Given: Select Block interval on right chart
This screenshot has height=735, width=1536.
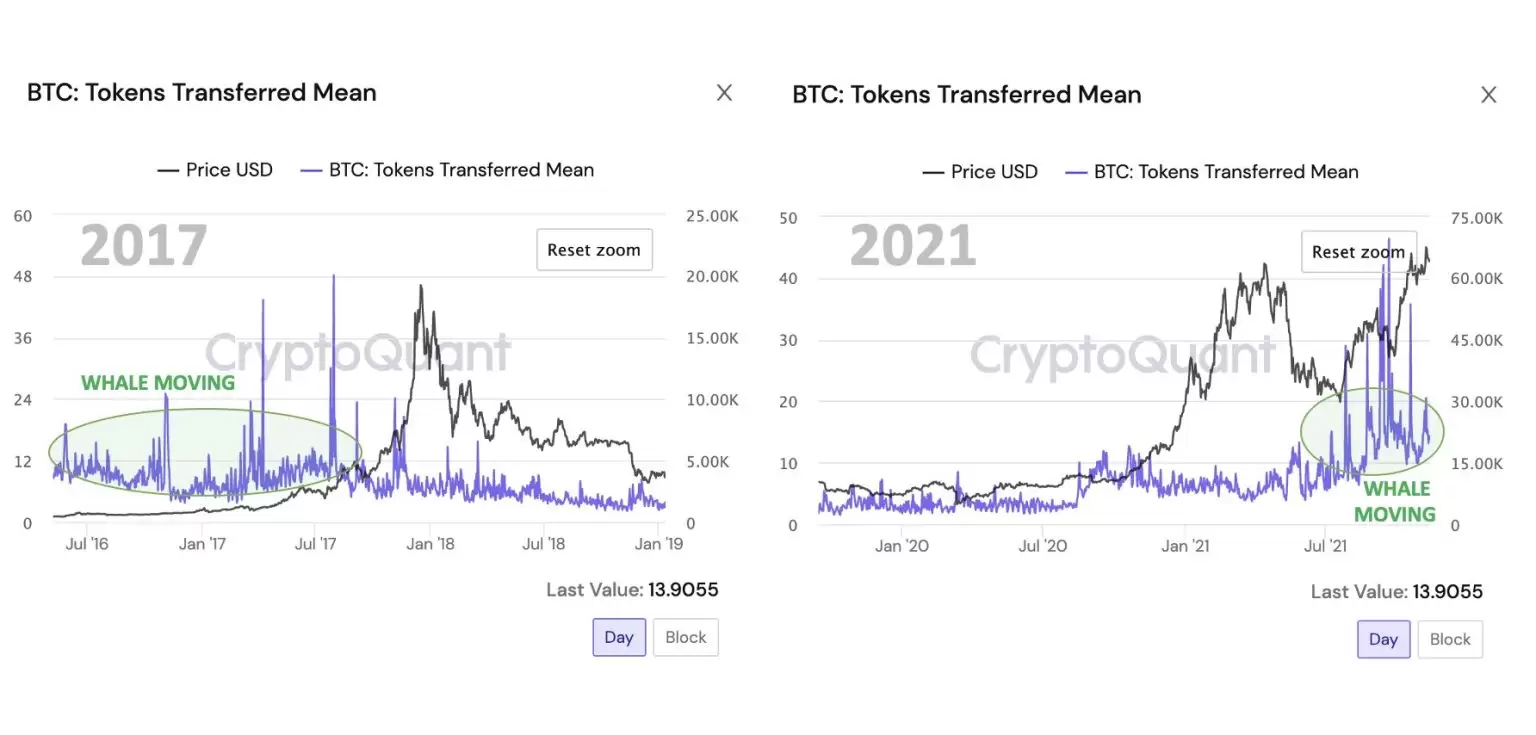Looking at the screenshot, I should point(1450,639).
